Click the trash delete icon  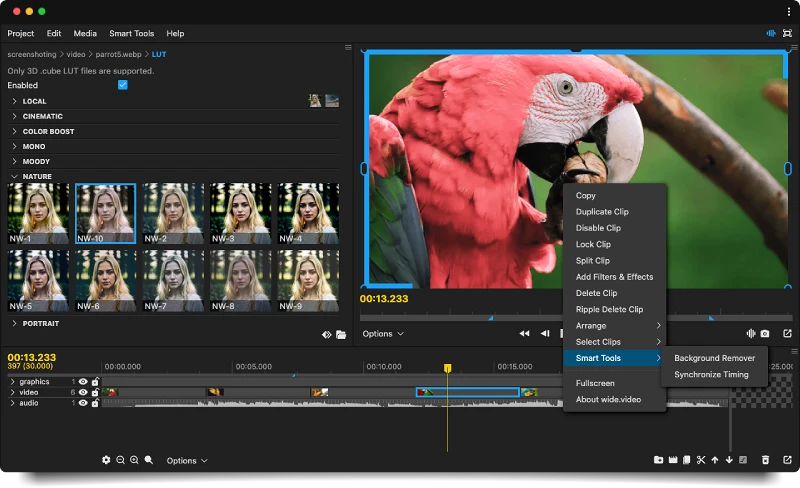tap(765, 460)
